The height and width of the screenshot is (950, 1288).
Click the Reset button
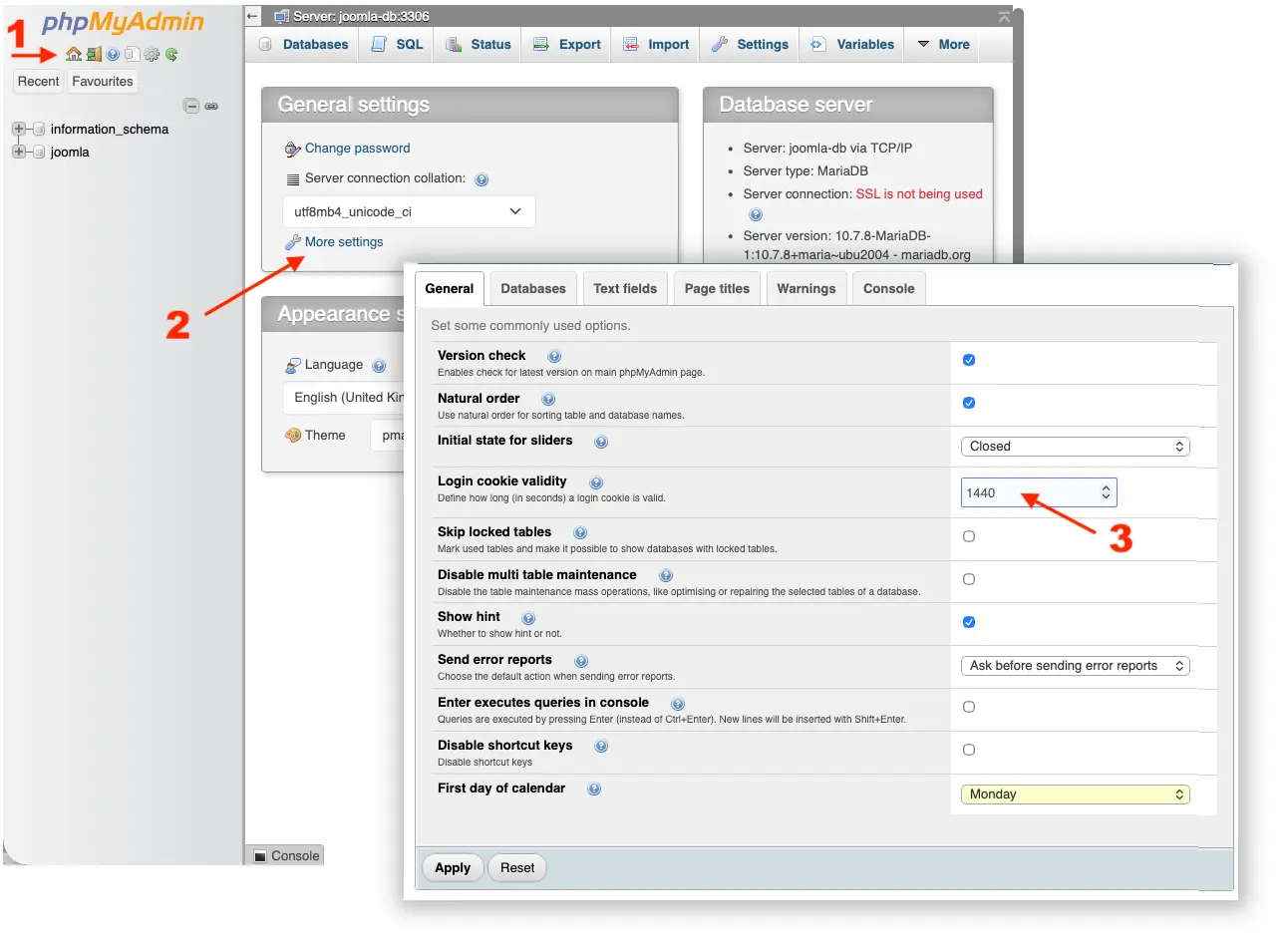point(517,868)
